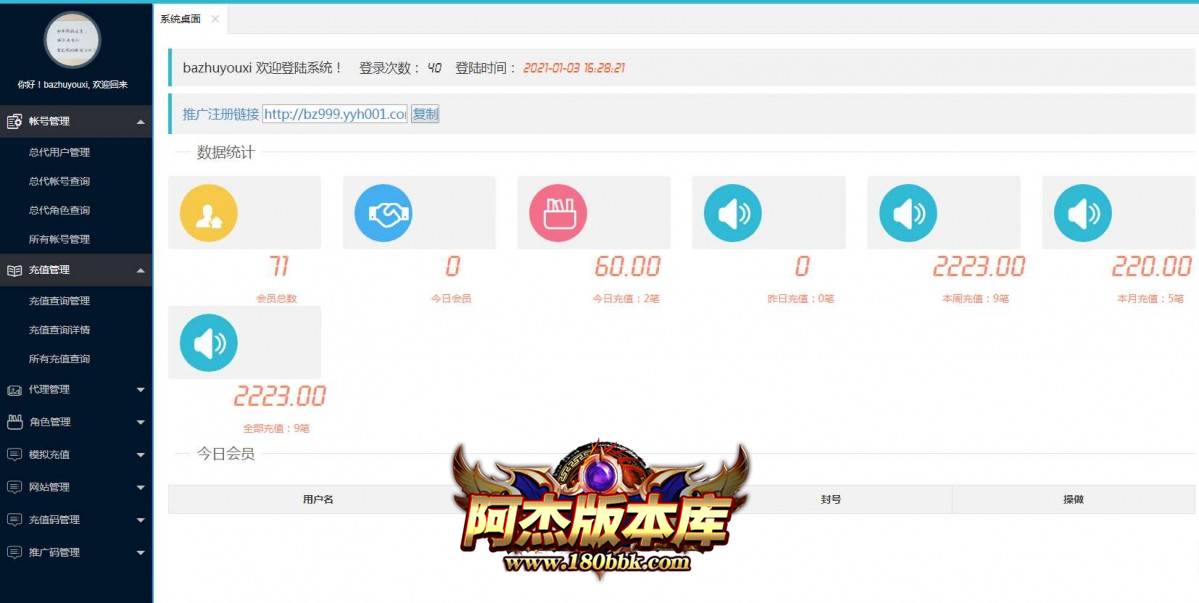This screenshot has width=1199, height=603.
Task: Click the user avatar picture
Action: tap(73, 40)
